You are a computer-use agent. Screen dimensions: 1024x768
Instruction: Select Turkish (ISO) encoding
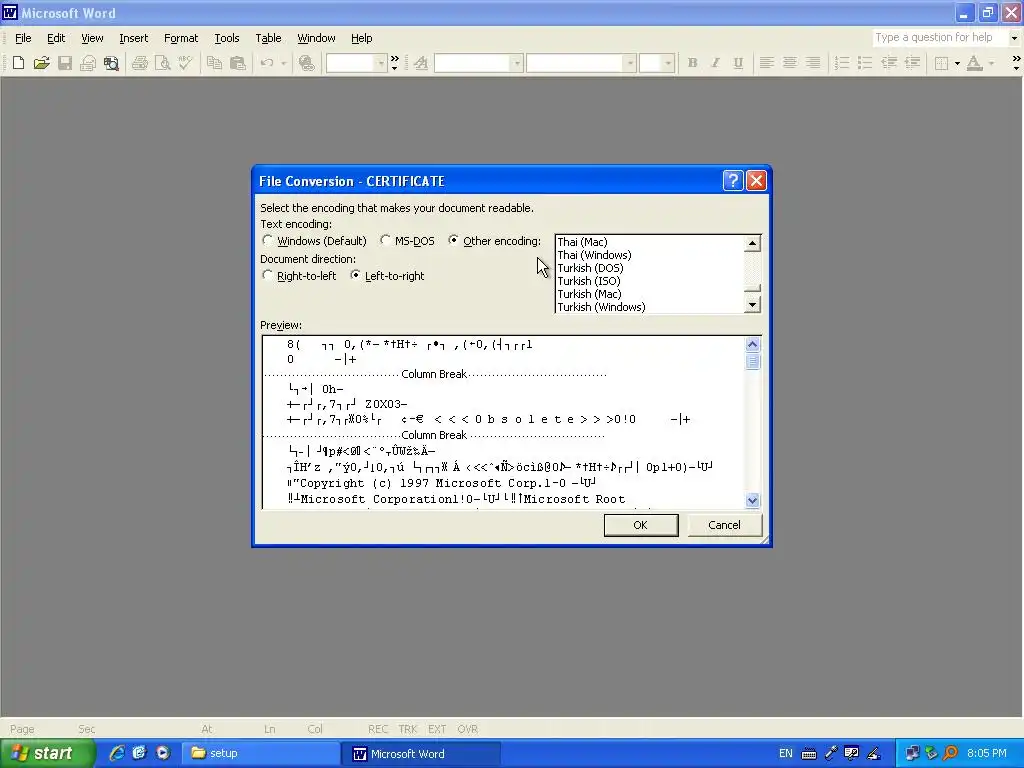point(588,281)
